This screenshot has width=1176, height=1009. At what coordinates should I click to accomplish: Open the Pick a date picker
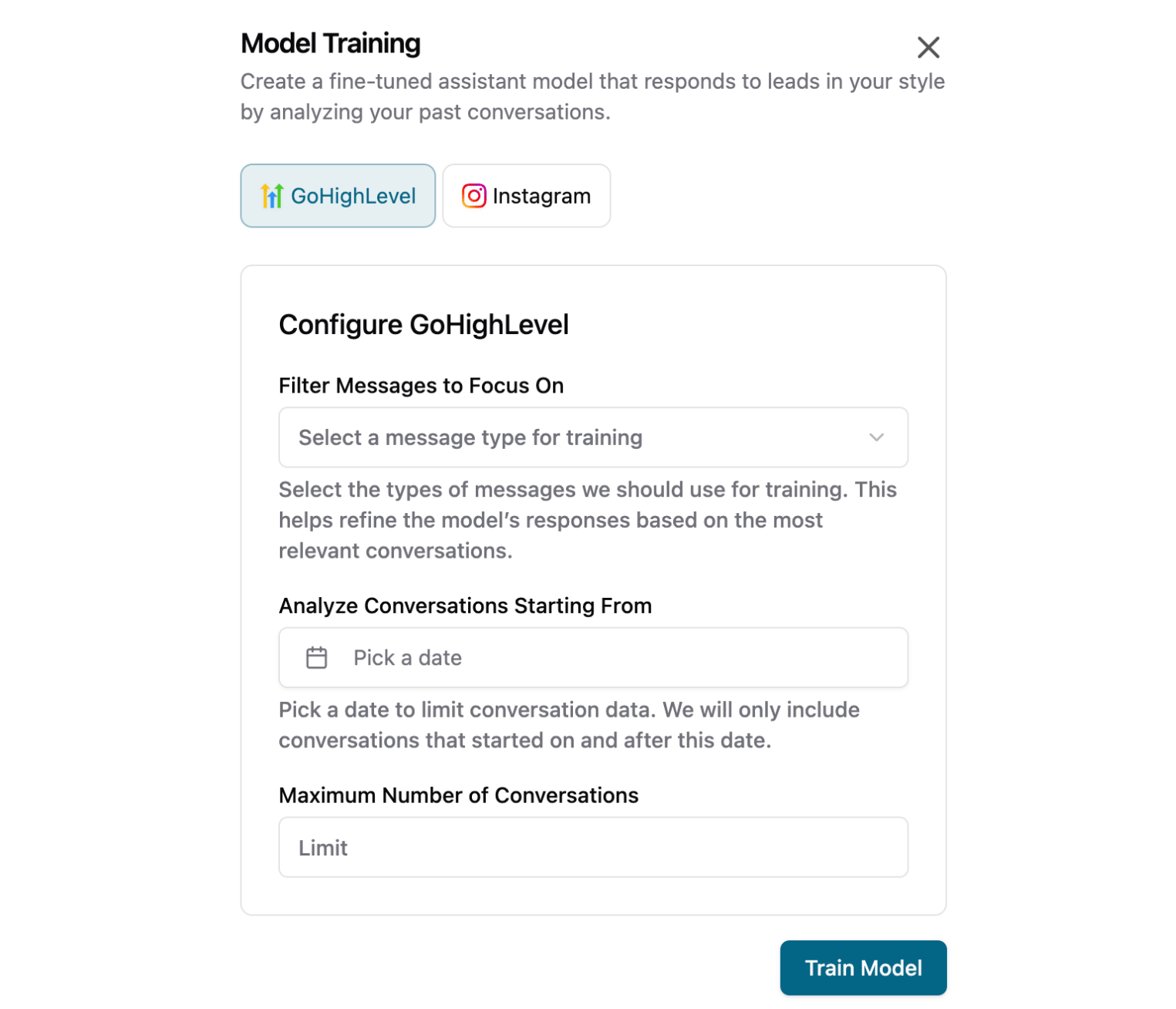593,657
